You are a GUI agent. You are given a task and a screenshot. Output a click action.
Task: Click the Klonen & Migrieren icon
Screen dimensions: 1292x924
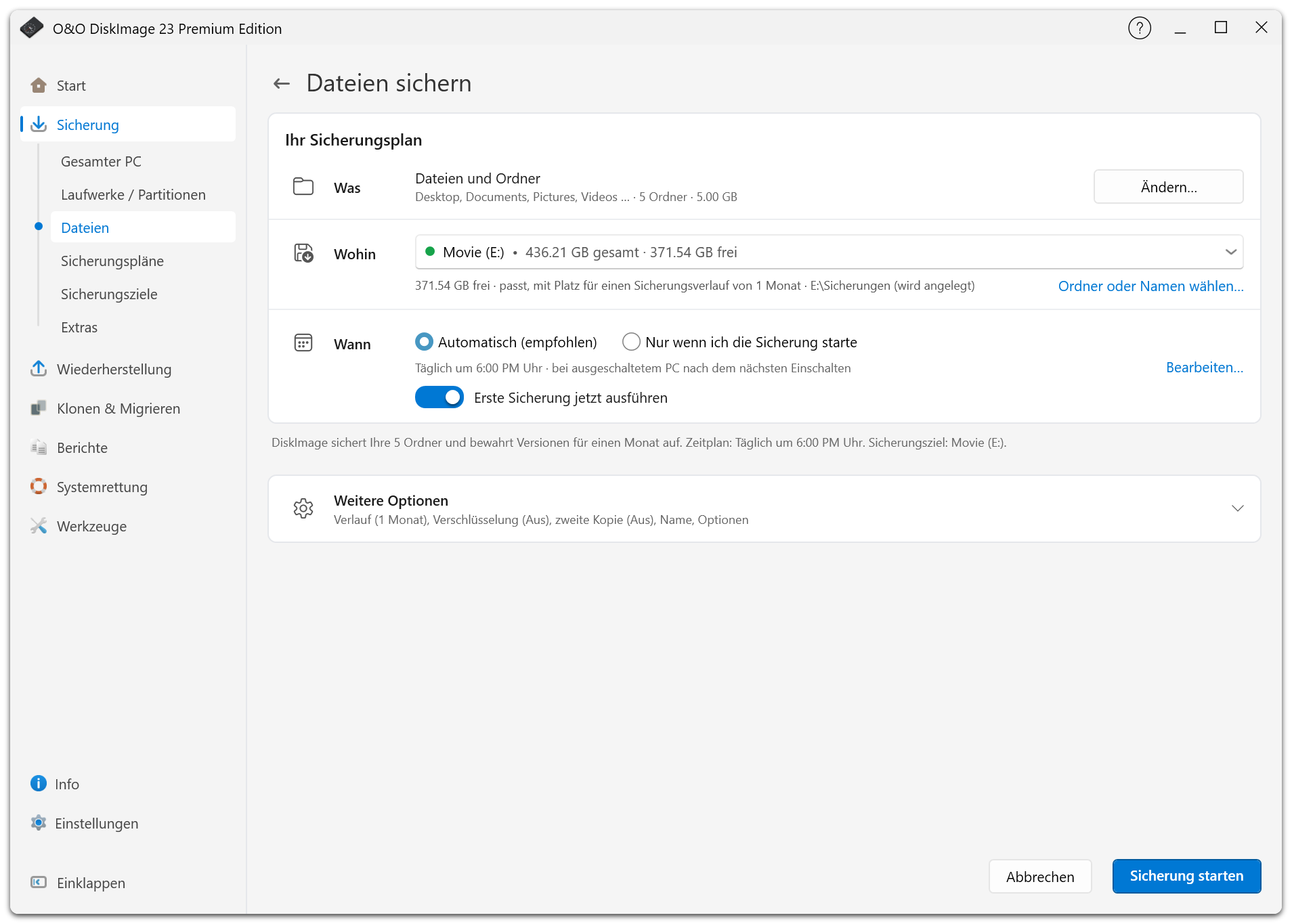(39, 408)
